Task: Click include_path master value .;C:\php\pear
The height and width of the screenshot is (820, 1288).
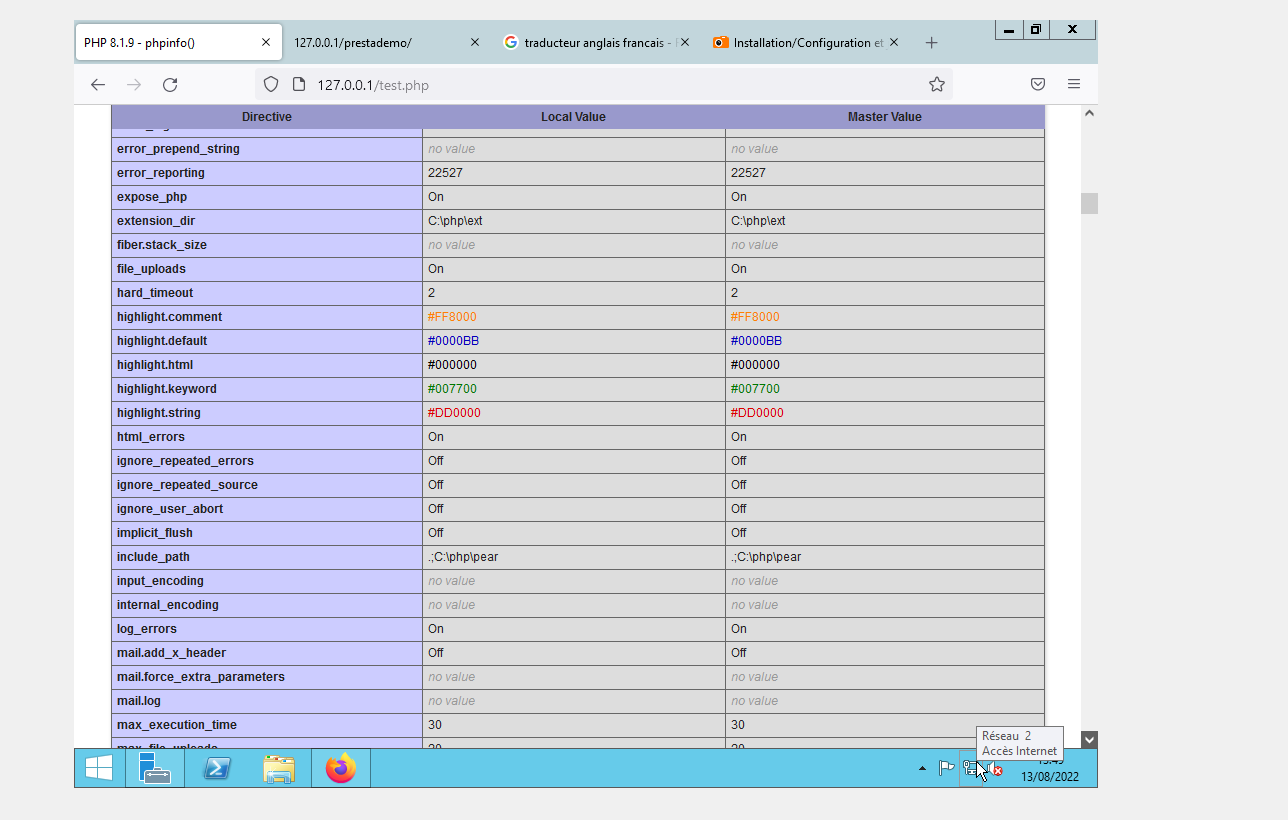Action: coord(766,557)
